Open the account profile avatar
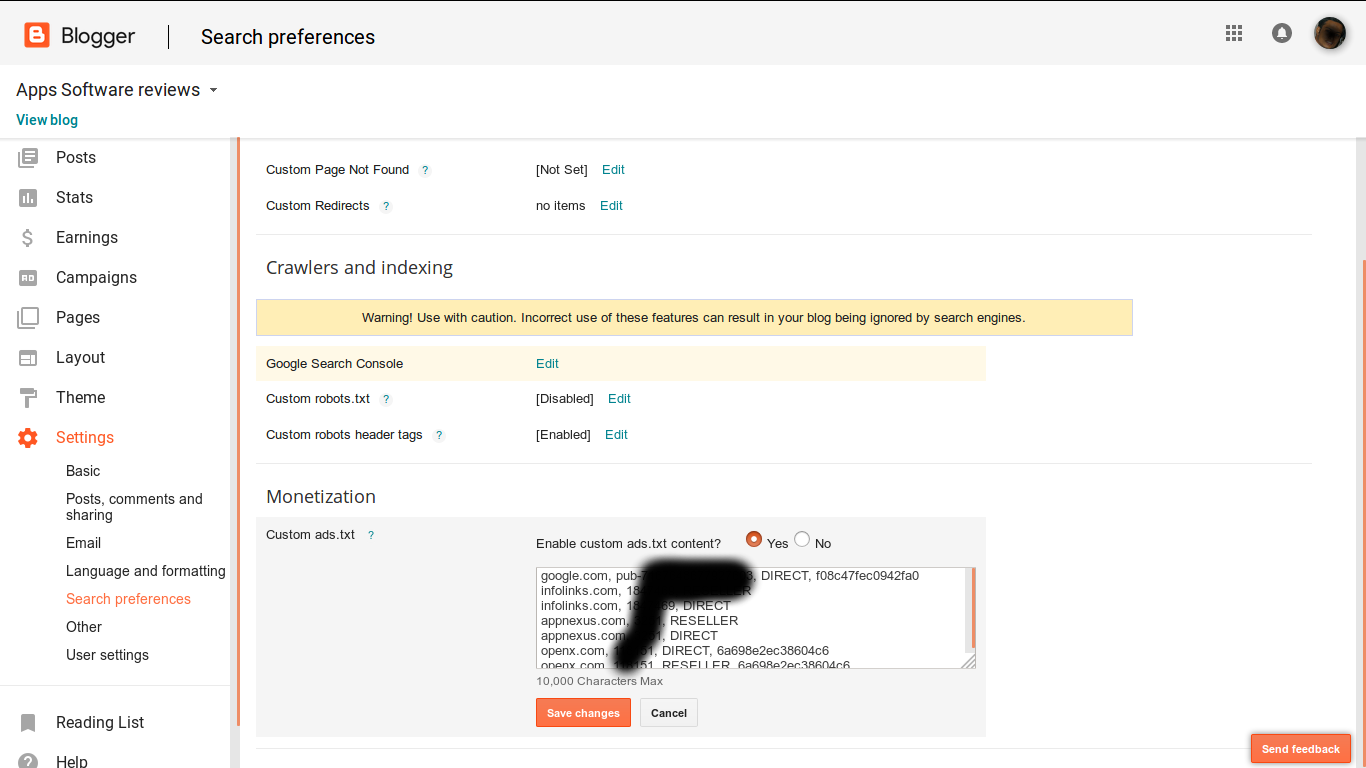This screenshot has height=768, width=1366. pyautogui.click(x=1330, y=33)
